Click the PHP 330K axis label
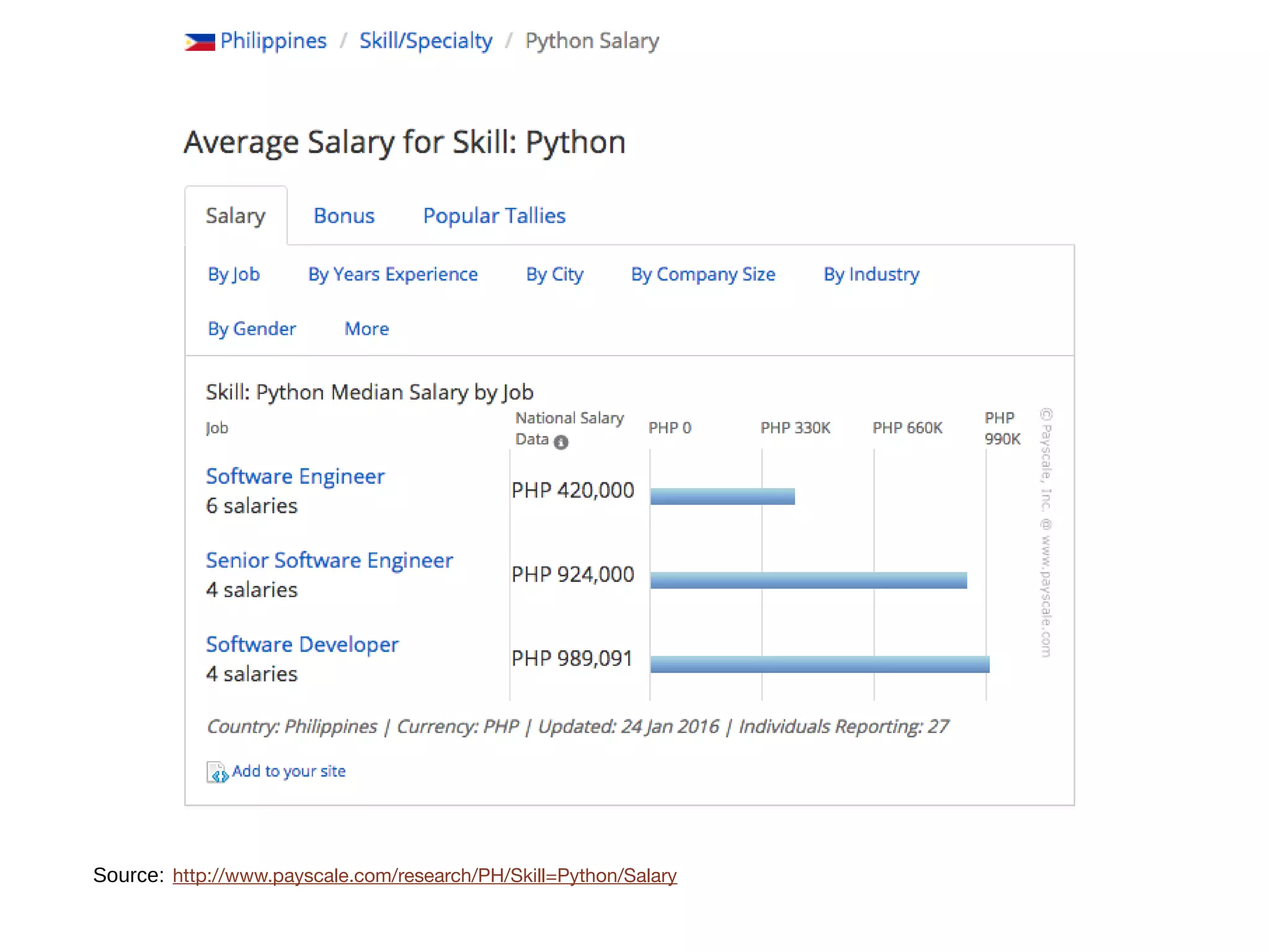1270x952 pixels. click(x=796, y=428)
